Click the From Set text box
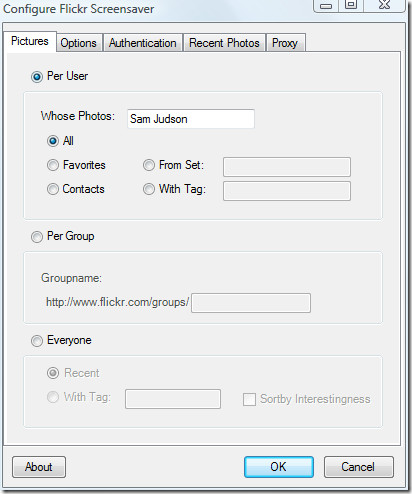The height and width of the screenshot is (494, 412). pyautogui.click(x=287, y=167)
